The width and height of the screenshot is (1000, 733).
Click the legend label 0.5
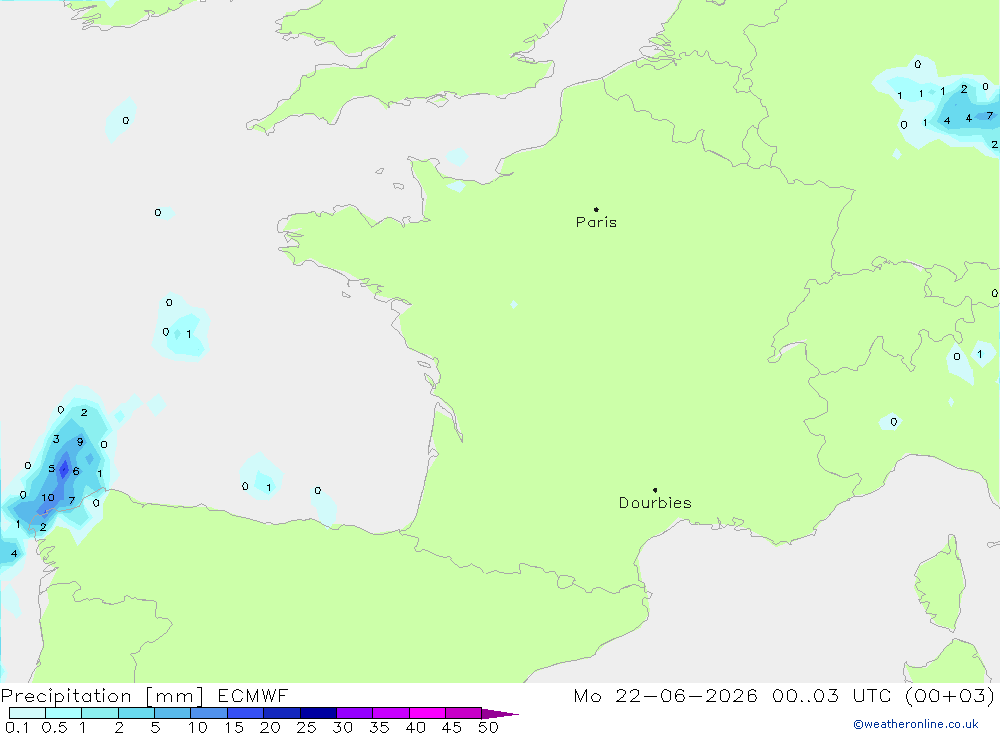(54, 727)
